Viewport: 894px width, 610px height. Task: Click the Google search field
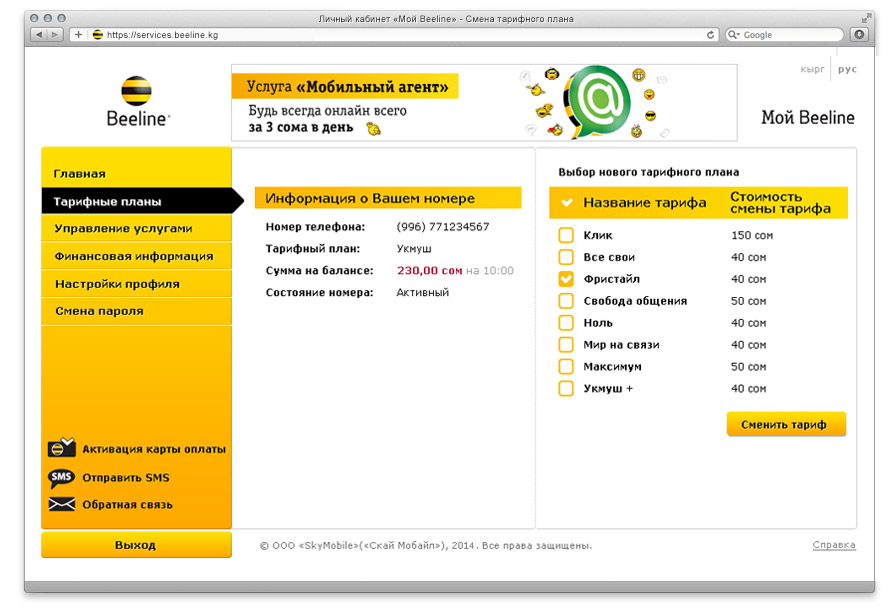coord(785,35)
